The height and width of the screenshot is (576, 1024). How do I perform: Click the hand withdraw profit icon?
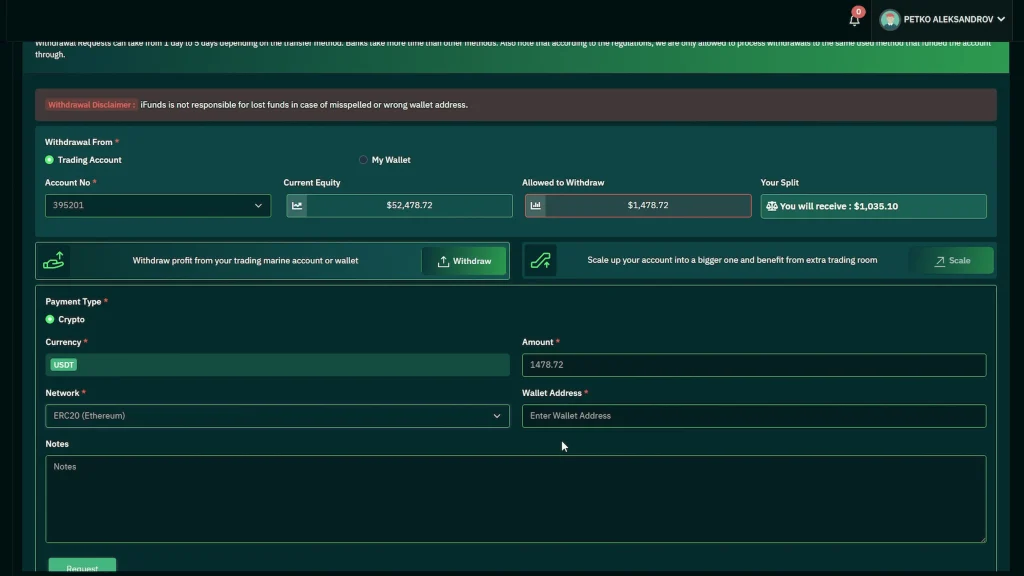click(53, 261)
